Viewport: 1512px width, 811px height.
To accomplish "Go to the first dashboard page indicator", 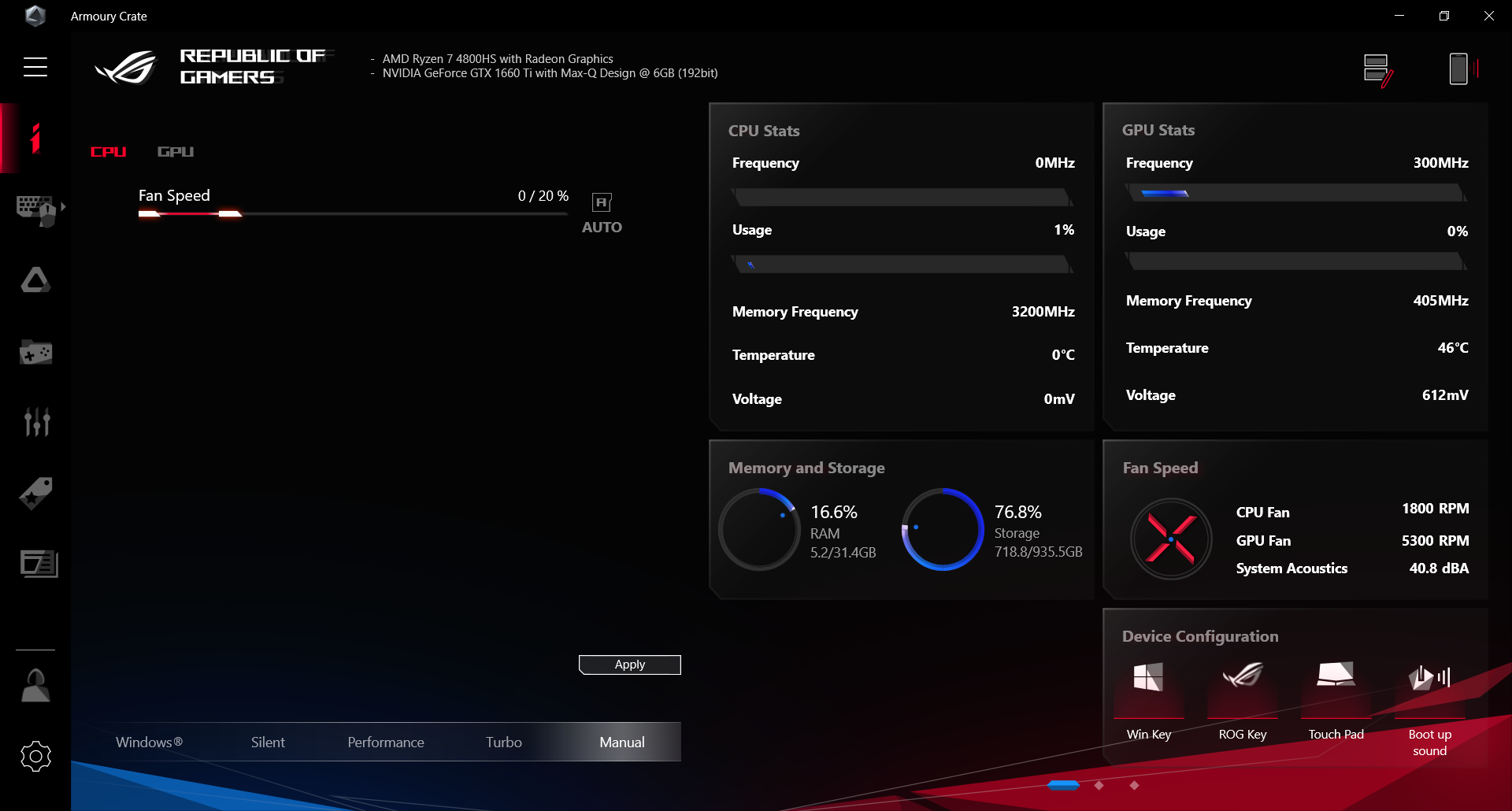I will click(1064, 785).
